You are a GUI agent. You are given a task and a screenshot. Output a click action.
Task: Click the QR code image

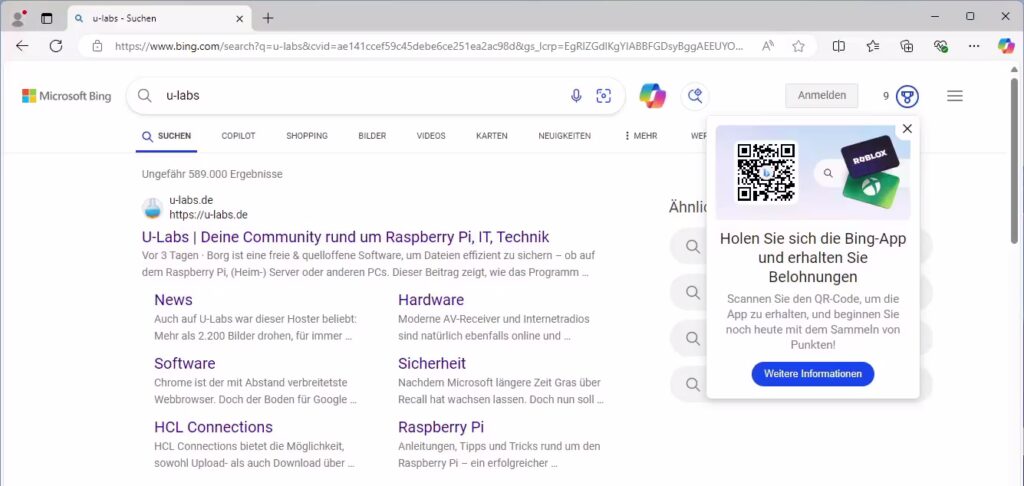pyautogui.click(x=767, y=172)
